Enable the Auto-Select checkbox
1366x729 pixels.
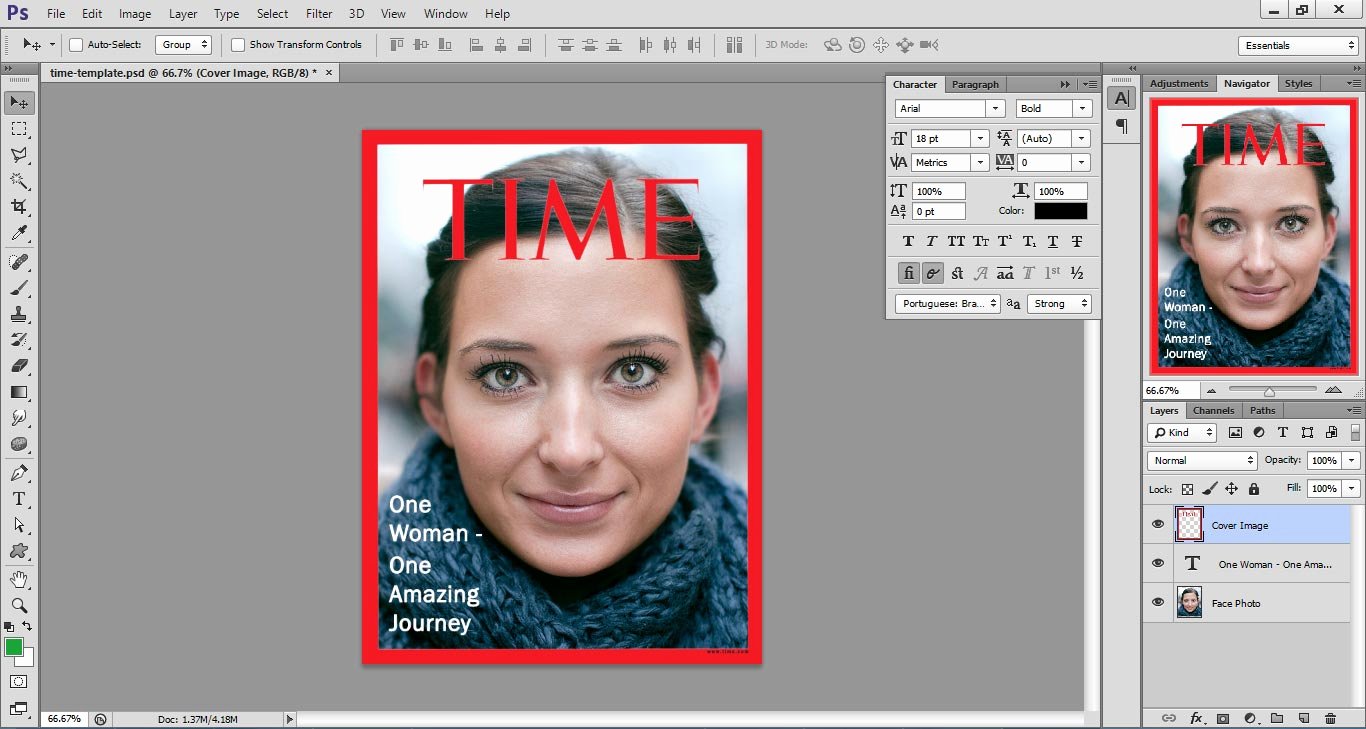(76, 45)
